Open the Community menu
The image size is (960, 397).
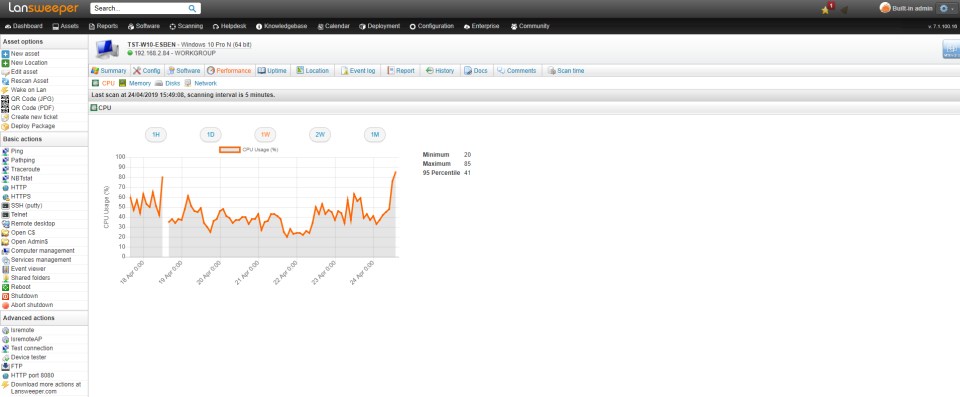click(530, 26)
